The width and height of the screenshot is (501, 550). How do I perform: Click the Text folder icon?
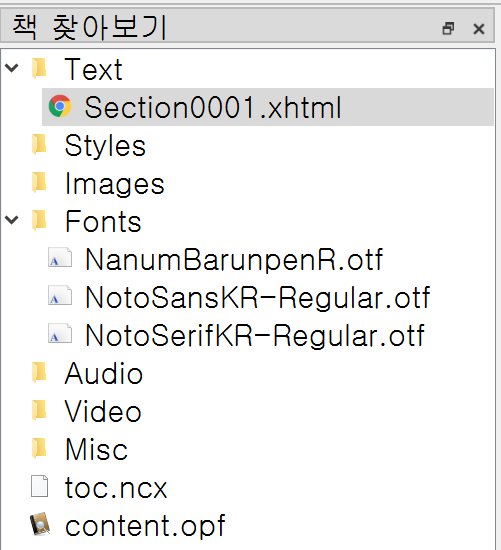pos(39,68)
